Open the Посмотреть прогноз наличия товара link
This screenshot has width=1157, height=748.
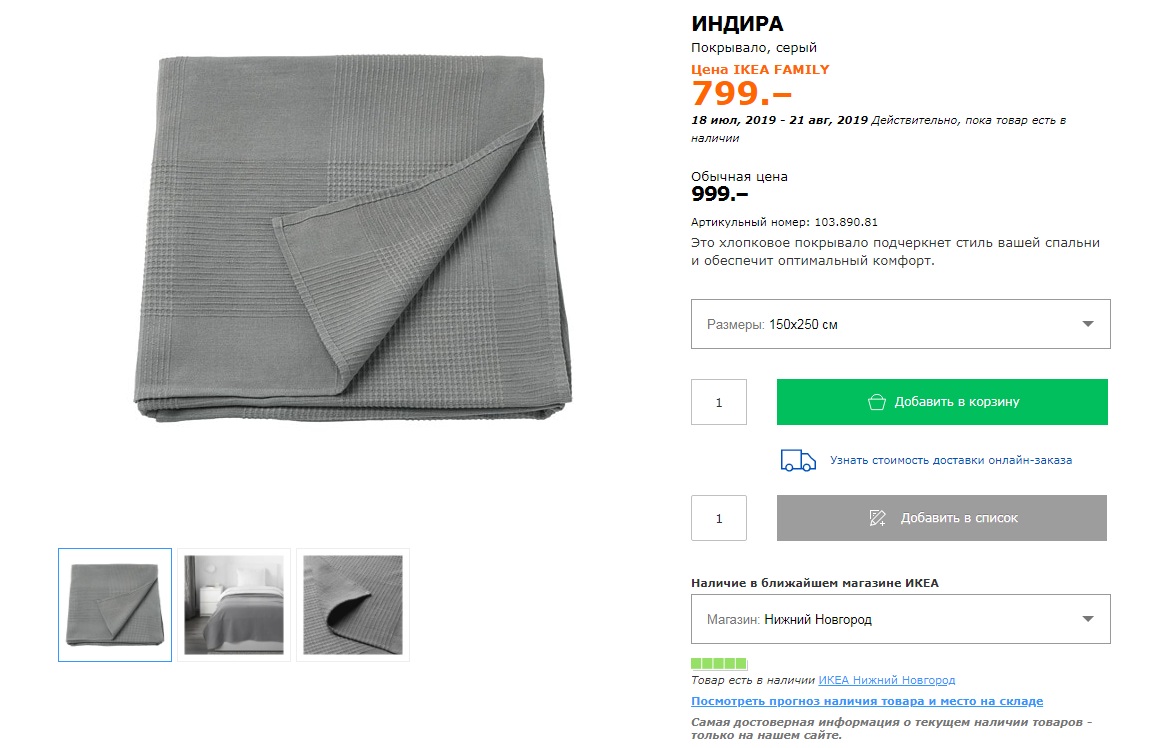(867, 701)
